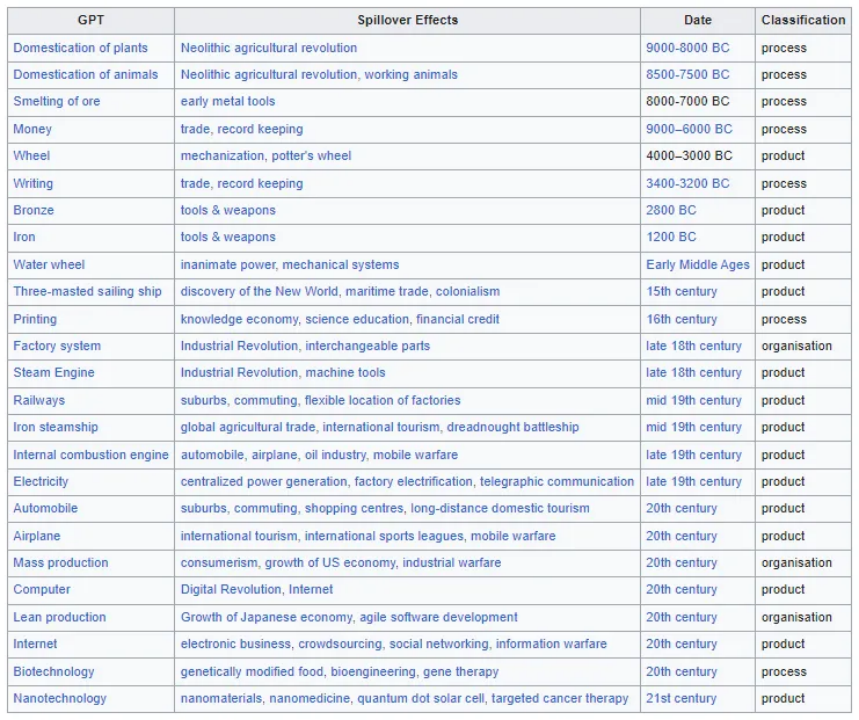Click the Early Middle Ages link

pos(697,265)
